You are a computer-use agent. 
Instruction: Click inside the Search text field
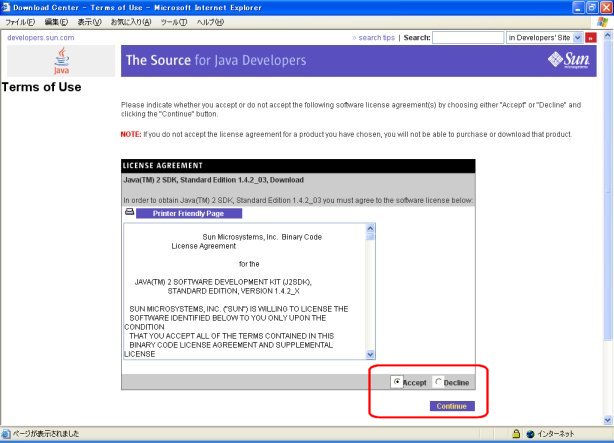tap(468, 37)
